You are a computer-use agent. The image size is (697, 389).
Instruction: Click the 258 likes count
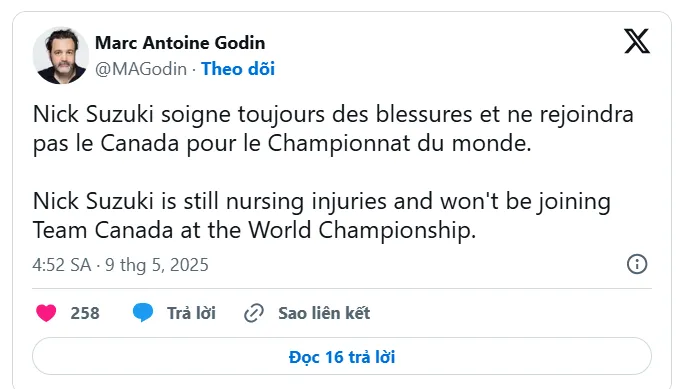(85, 313)
